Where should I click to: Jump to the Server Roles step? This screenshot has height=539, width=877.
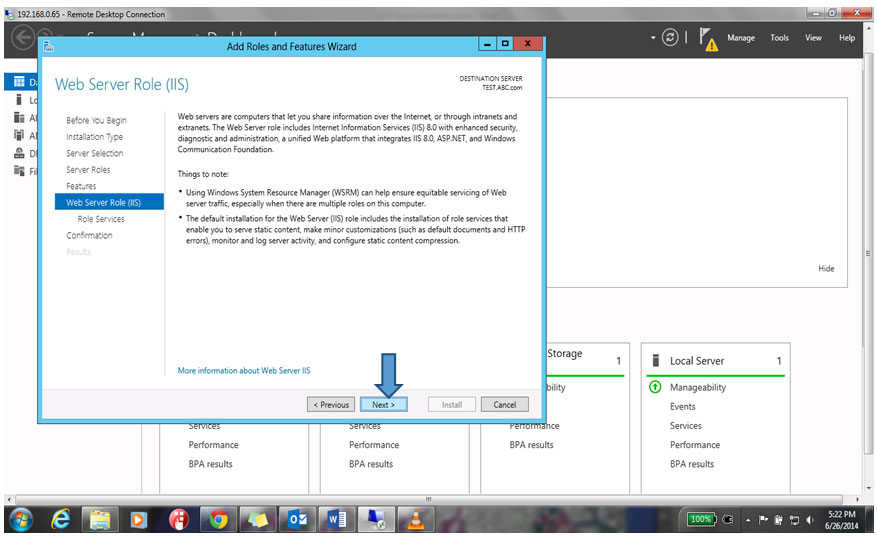click(x=88, y=169)
